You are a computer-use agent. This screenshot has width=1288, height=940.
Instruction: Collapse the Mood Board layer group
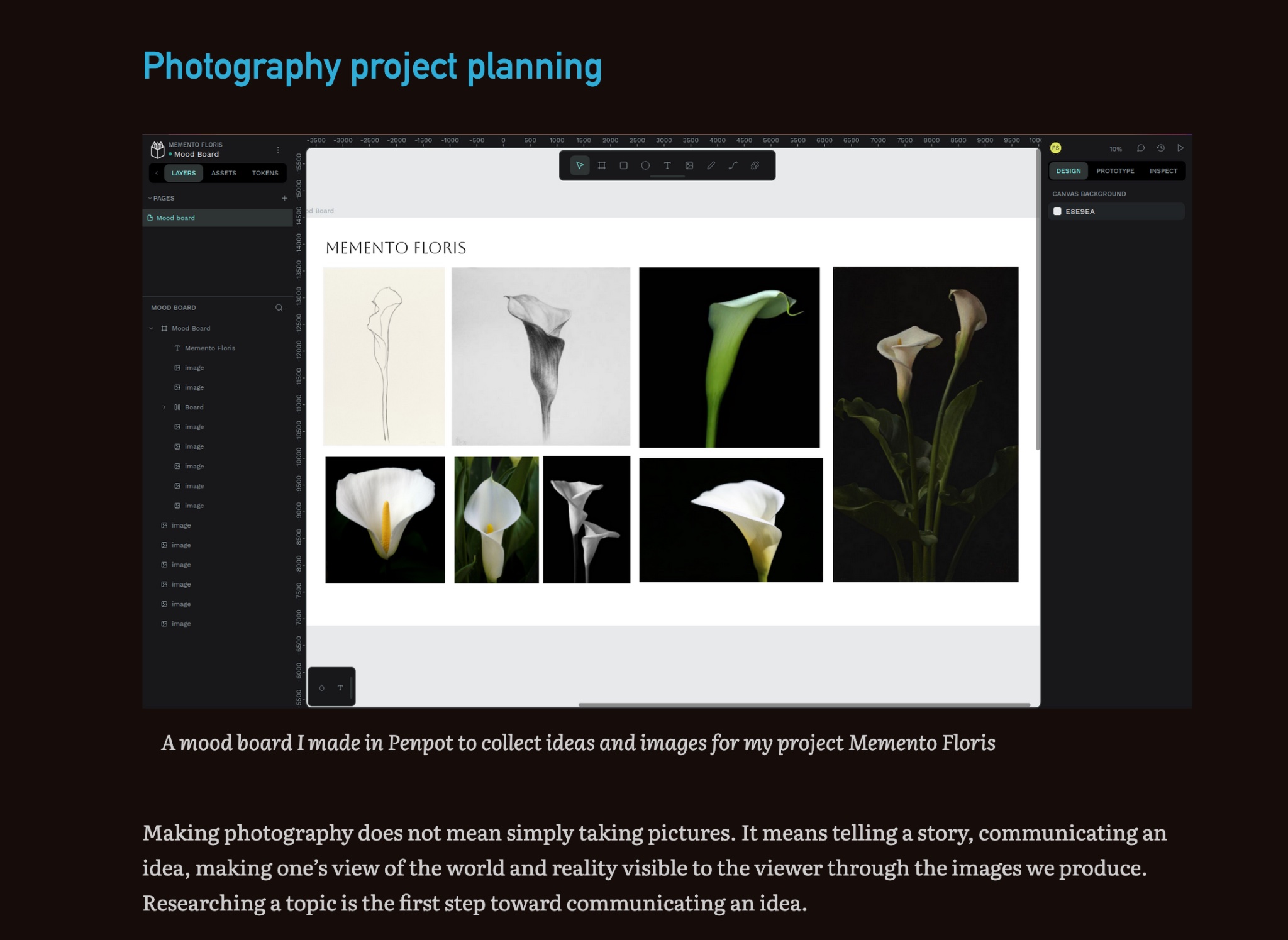click(x=151, y=328)
